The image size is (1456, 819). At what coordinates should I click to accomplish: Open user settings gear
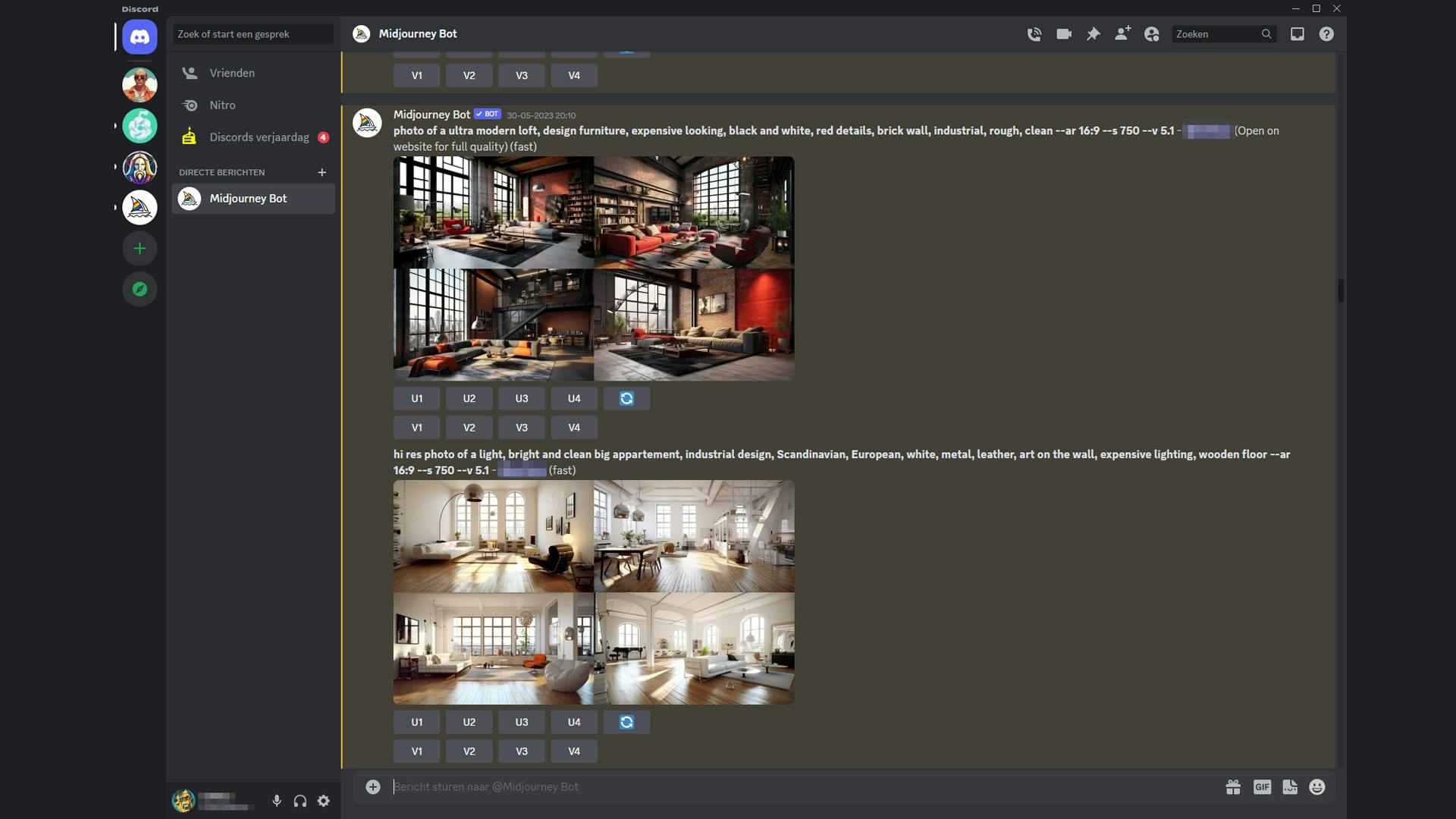[324, 801]
